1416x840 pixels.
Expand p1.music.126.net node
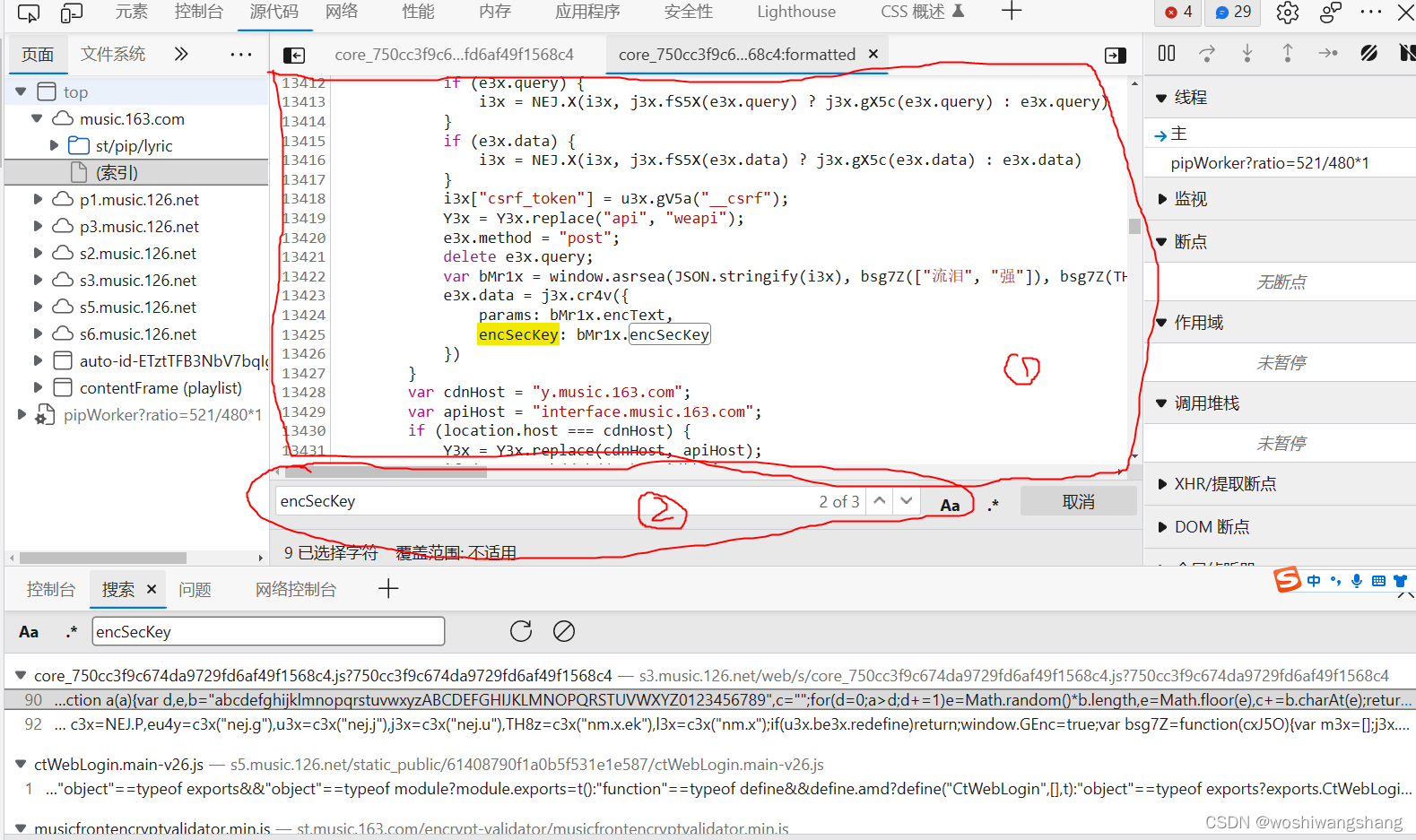click(x=37, y=200)
